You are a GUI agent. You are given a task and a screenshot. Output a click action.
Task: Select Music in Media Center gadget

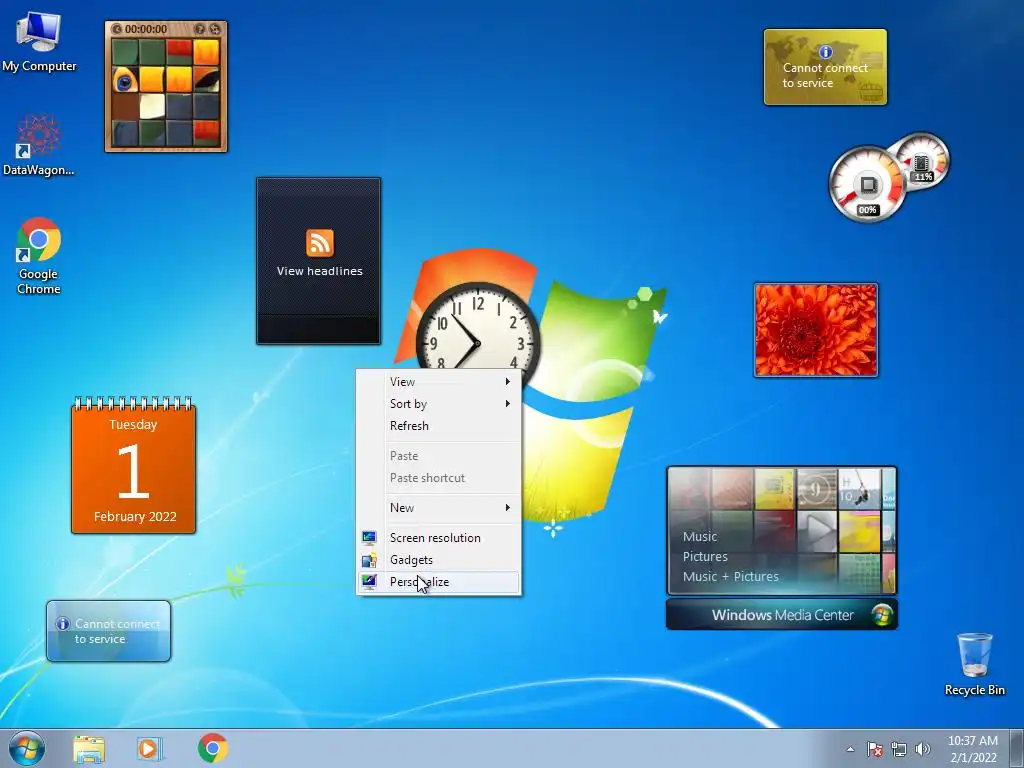[700, 537]
